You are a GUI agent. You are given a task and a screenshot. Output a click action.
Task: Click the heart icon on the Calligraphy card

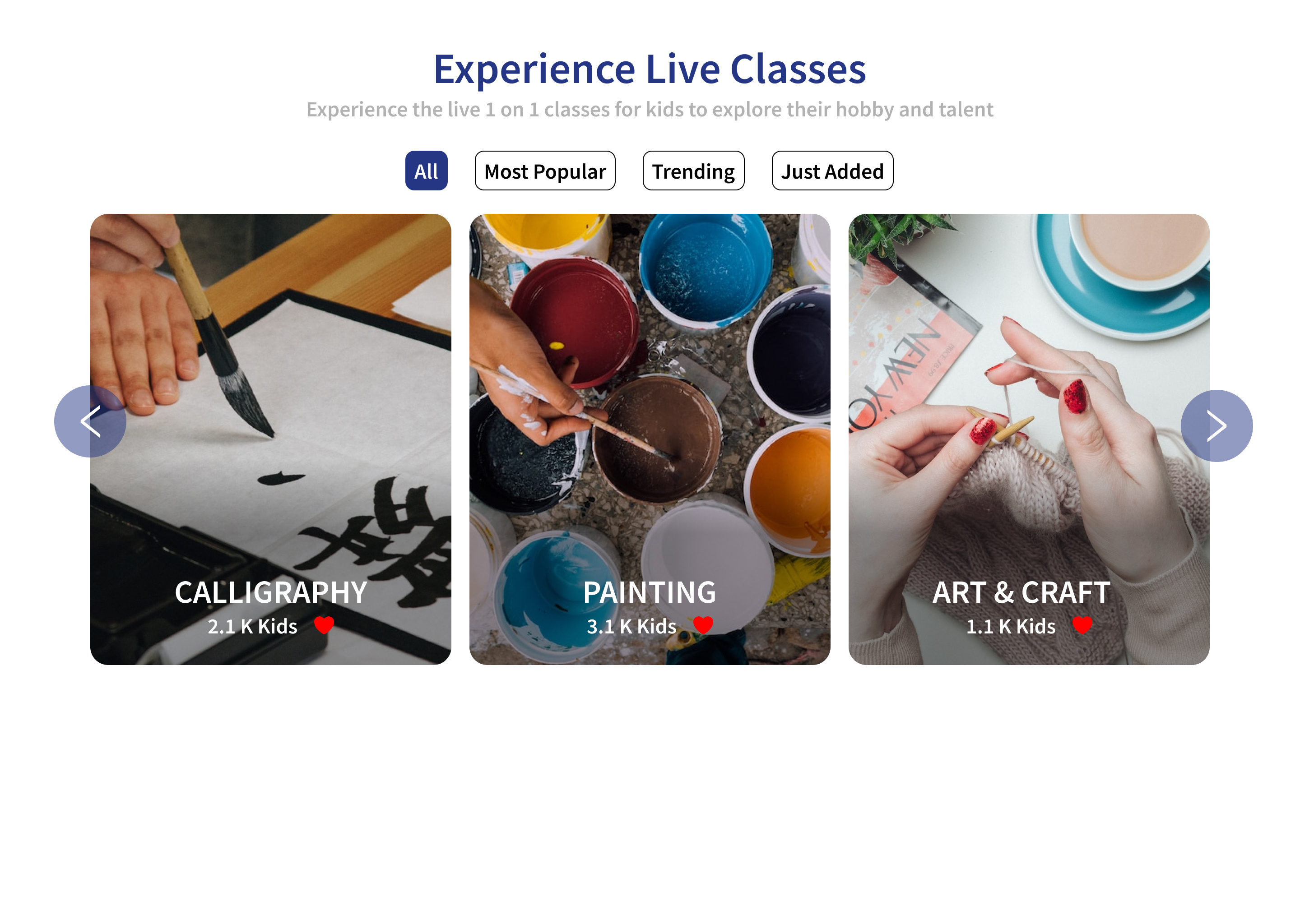pyautogui.click(x=325, y=624)
